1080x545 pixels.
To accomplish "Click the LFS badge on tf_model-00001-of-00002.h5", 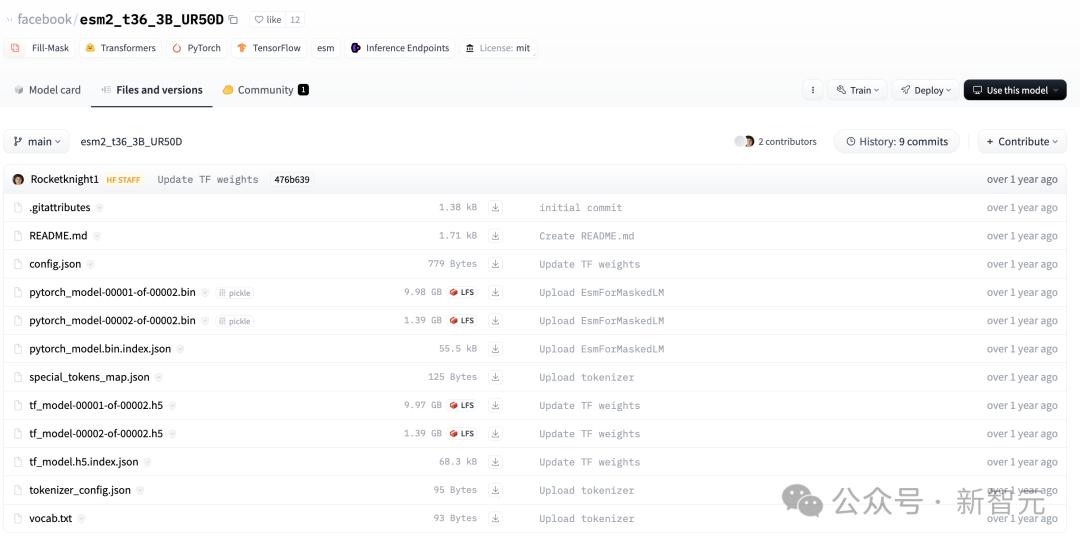I will tap(462, 405).
